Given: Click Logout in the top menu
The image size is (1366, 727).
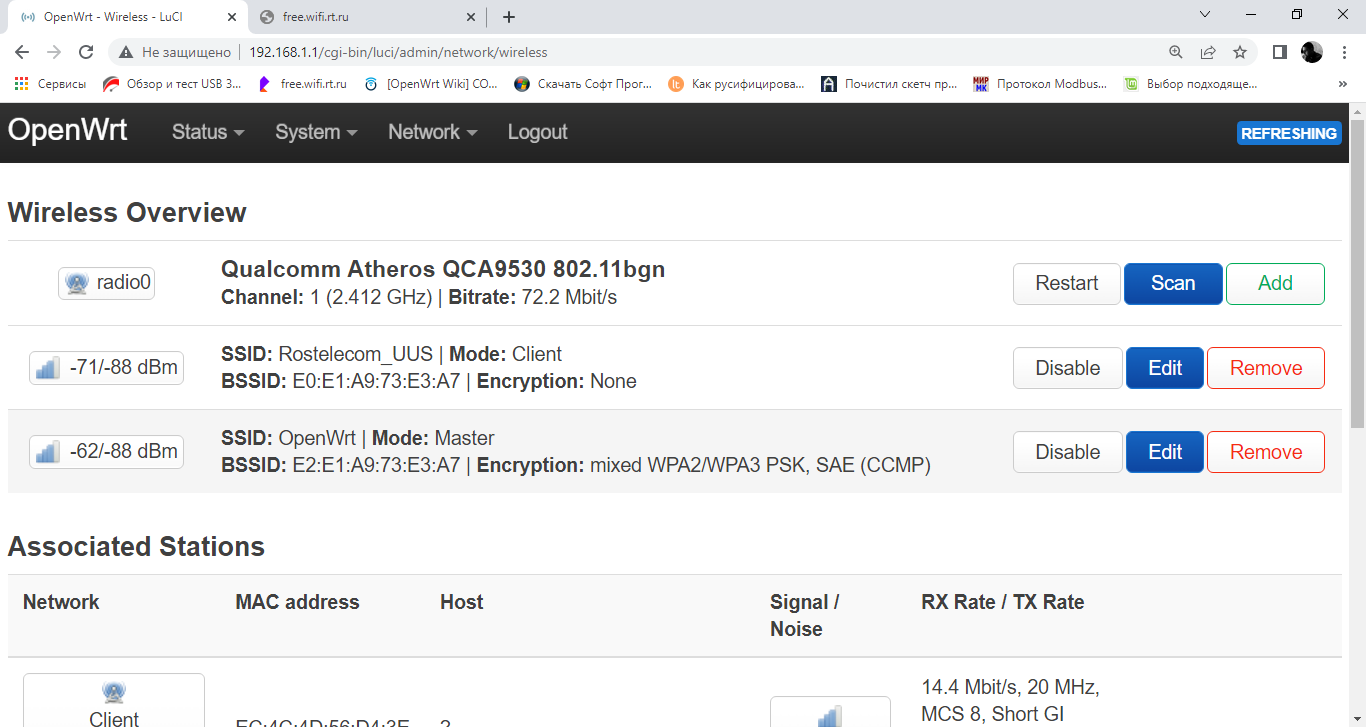Looking at the screenshot, I should [x=537, y=132].
